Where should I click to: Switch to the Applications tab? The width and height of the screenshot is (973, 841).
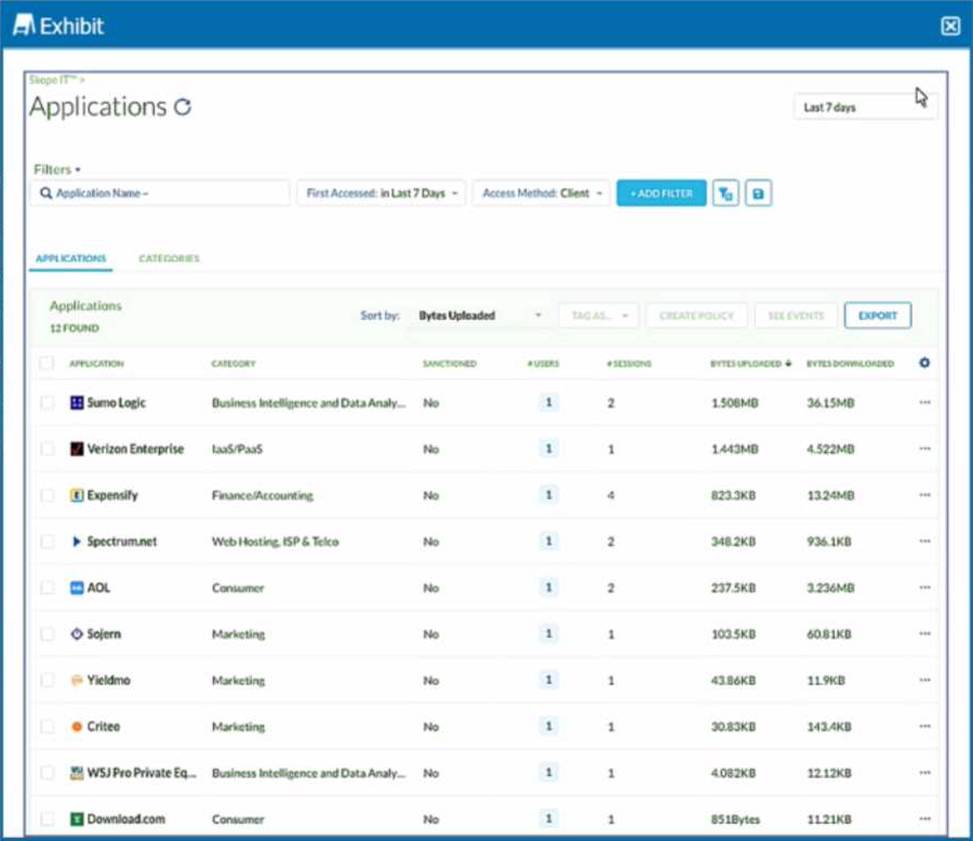[71, 259]
